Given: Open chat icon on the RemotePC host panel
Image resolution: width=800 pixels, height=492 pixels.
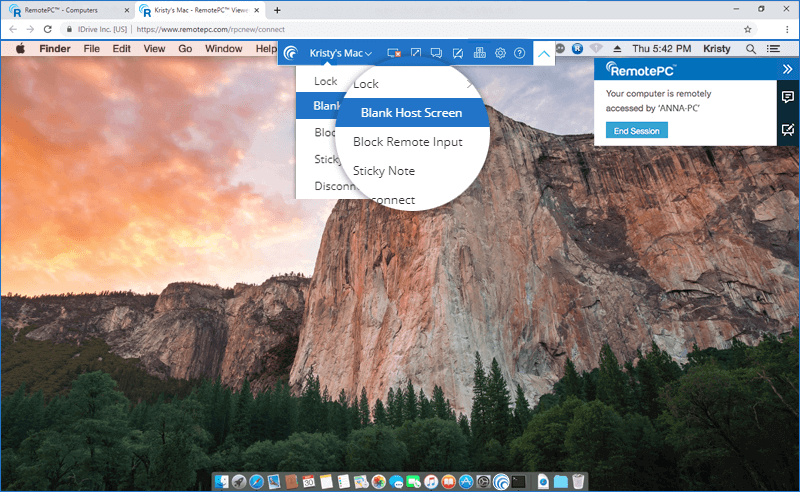Looking at the screenshot, I should tap(788, 97).
